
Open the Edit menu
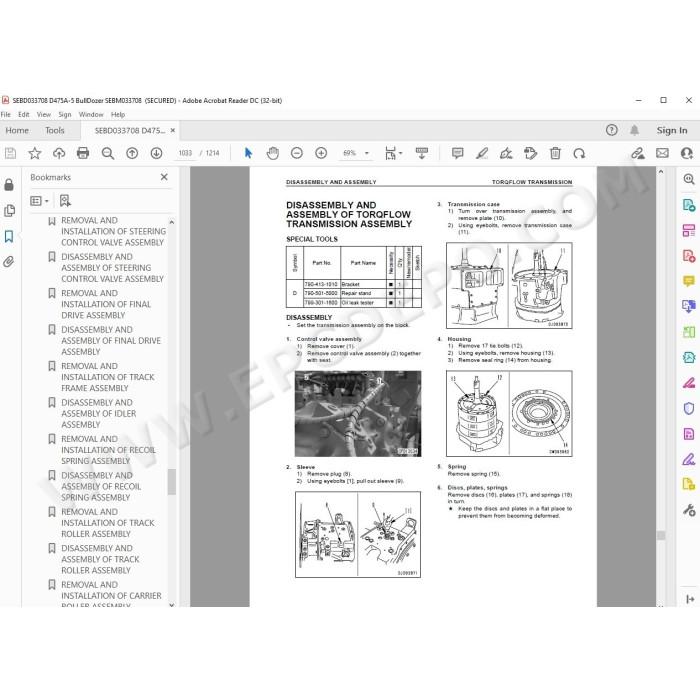pos(24,115)
